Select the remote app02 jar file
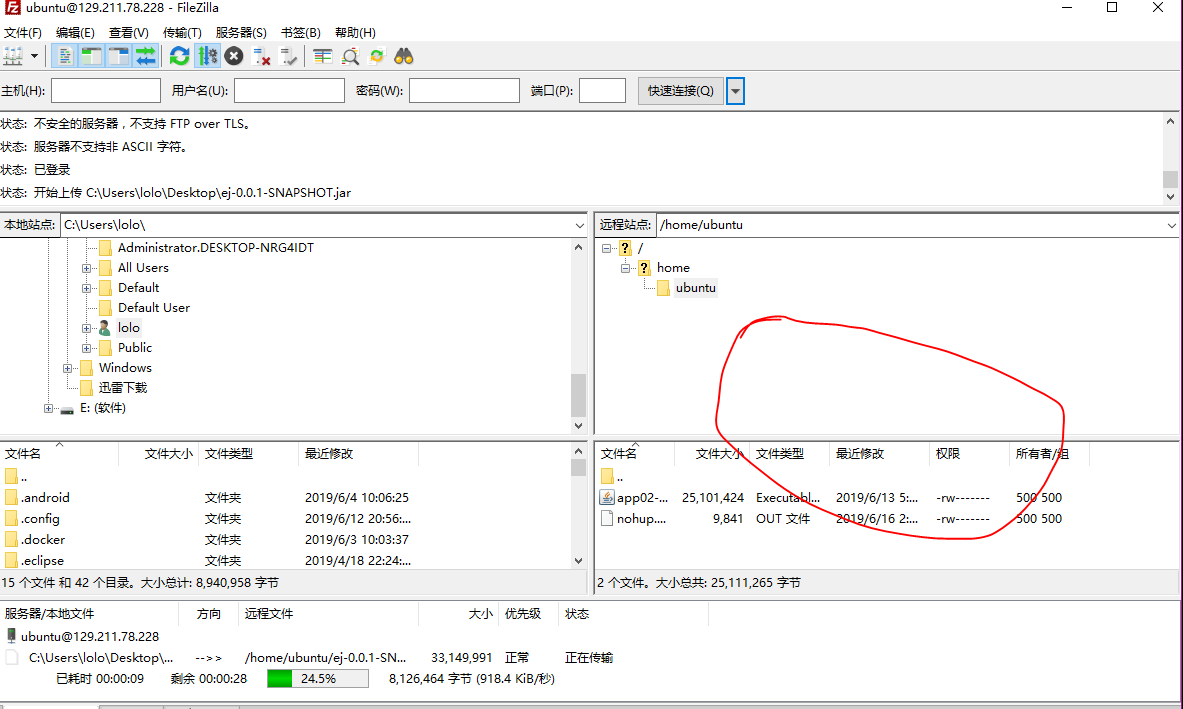This screenshot has height=709, width=1183. tap(642, 498)
